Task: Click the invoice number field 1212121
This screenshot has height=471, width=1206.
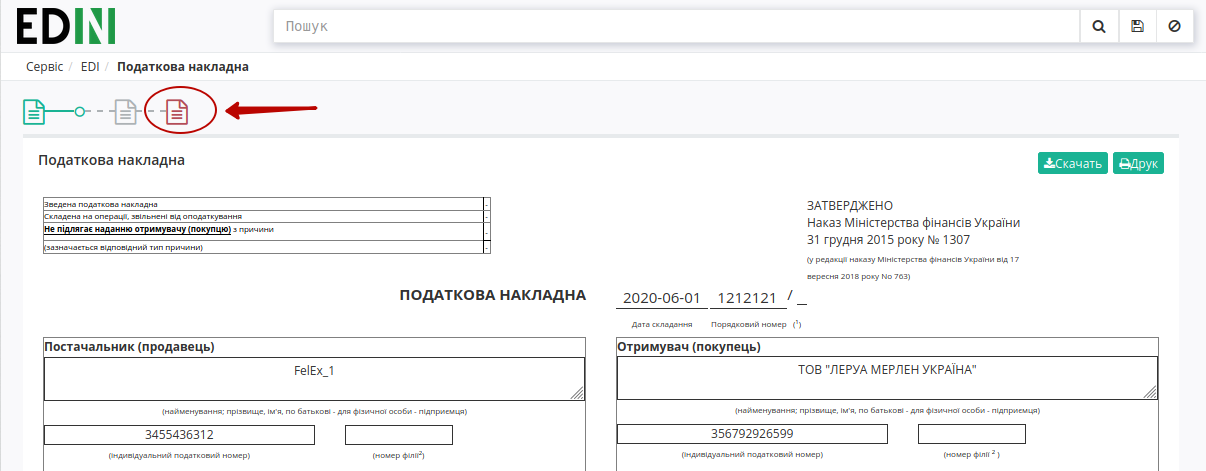Action: click(748, 298)
